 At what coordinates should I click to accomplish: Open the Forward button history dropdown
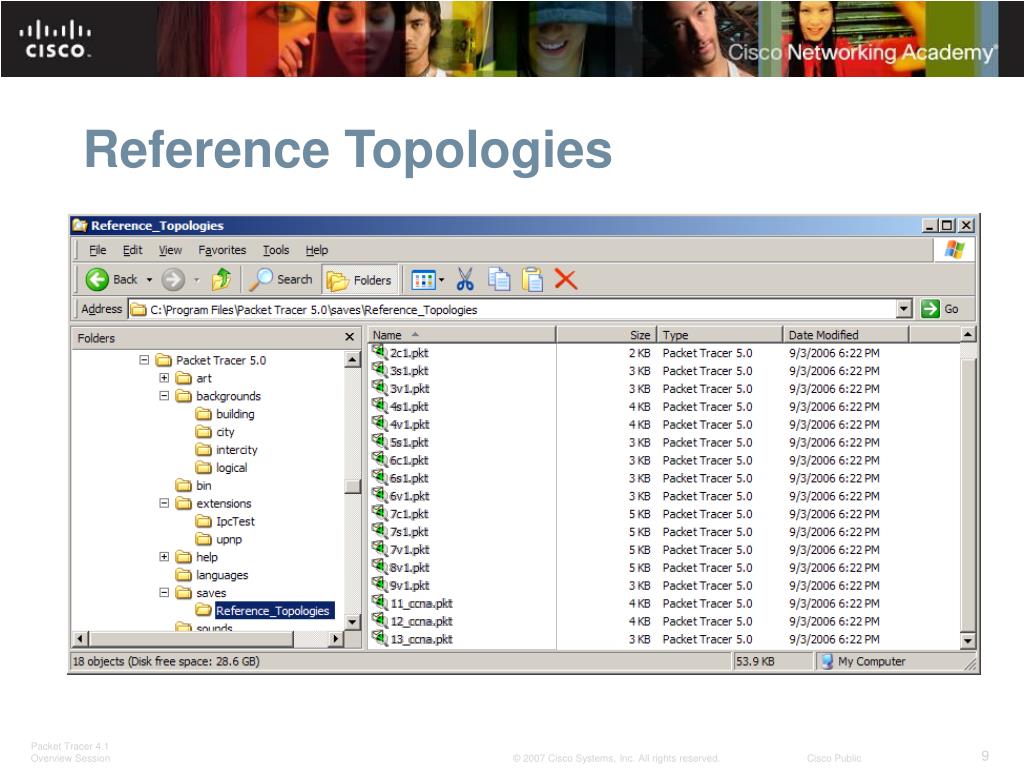(197, 280)
